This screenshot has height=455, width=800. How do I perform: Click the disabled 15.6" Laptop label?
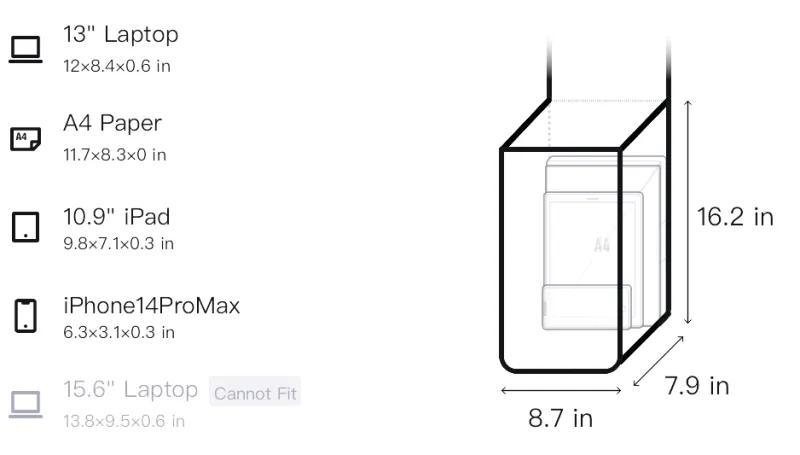tap(130, 389)
